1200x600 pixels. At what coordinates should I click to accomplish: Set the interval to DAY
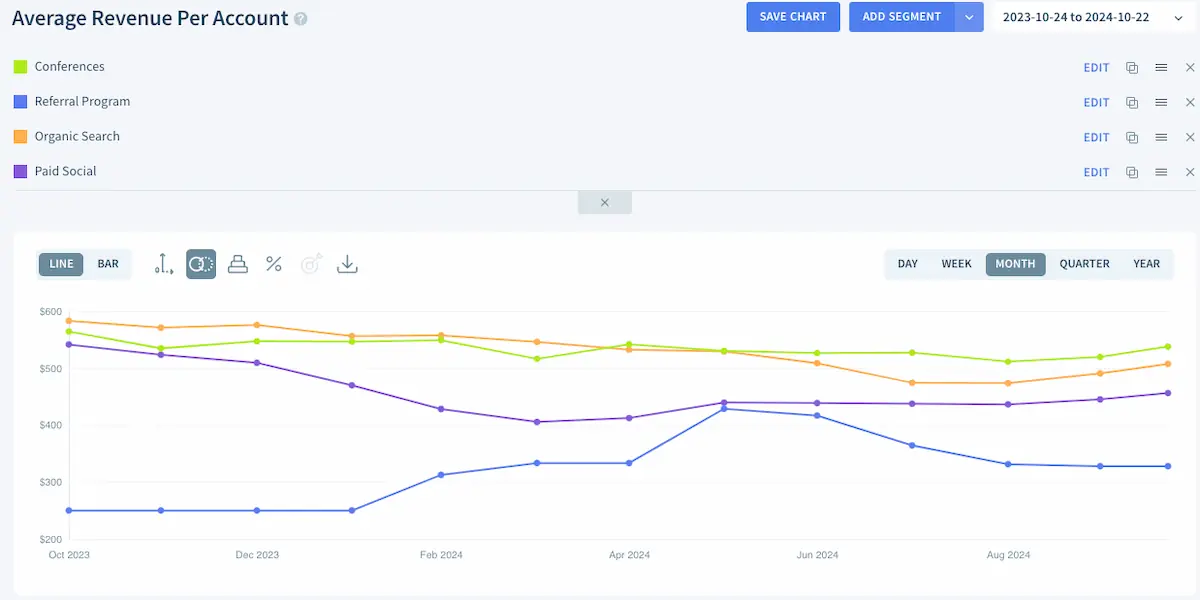[x=908, y=264]
